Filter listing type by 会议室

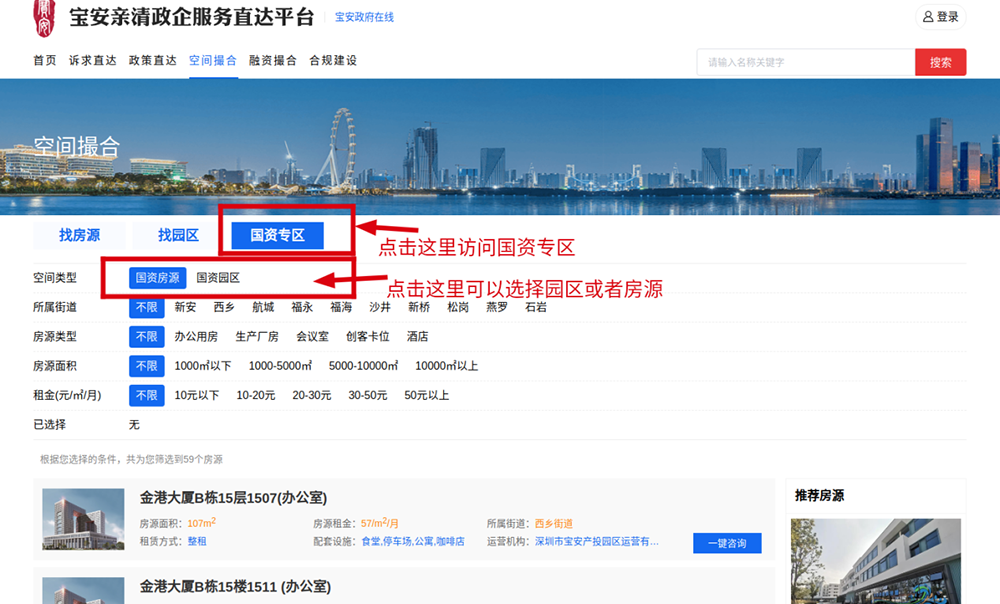click(x=312, y=337)
